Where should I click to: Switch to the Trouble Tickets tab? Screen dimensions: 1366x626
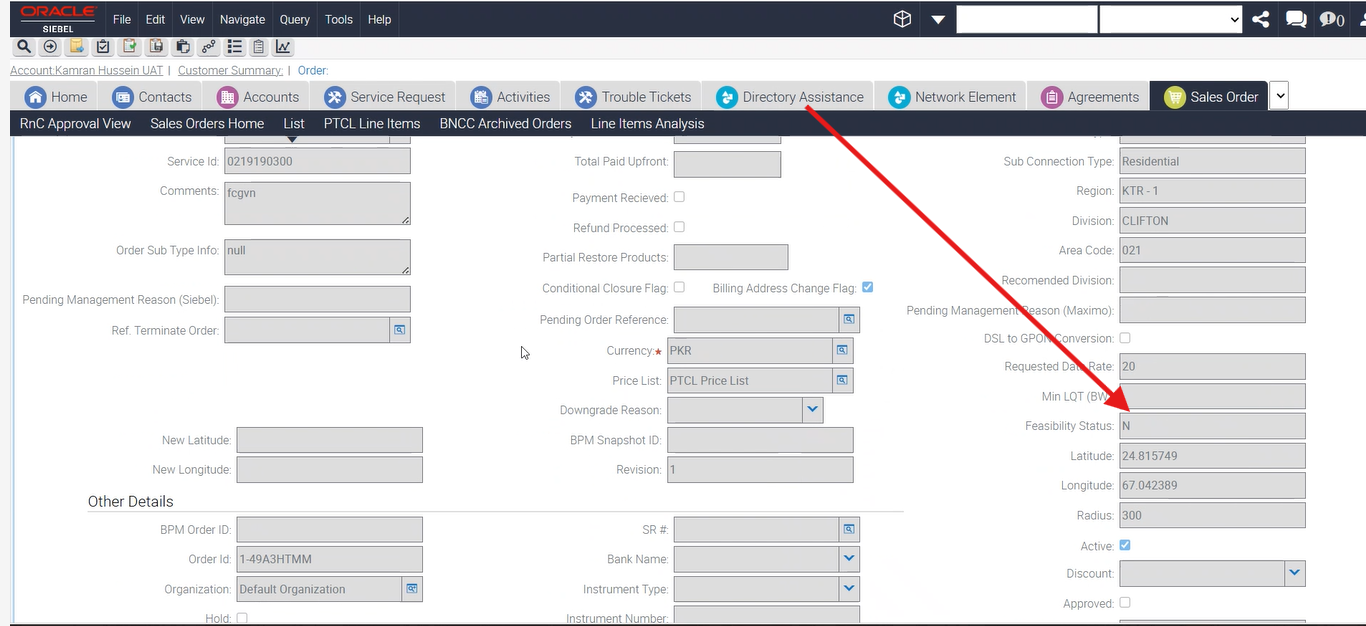point(634,97)
